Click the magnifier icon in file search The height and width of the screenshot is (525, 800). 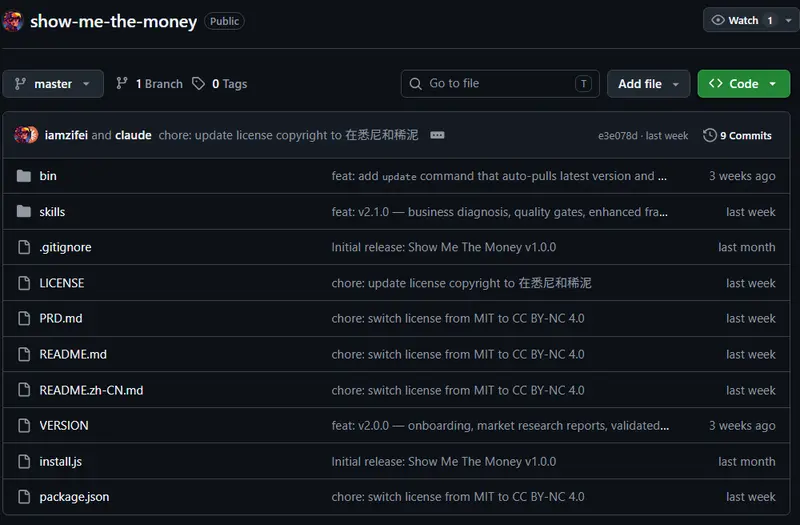tap(416, 84)
